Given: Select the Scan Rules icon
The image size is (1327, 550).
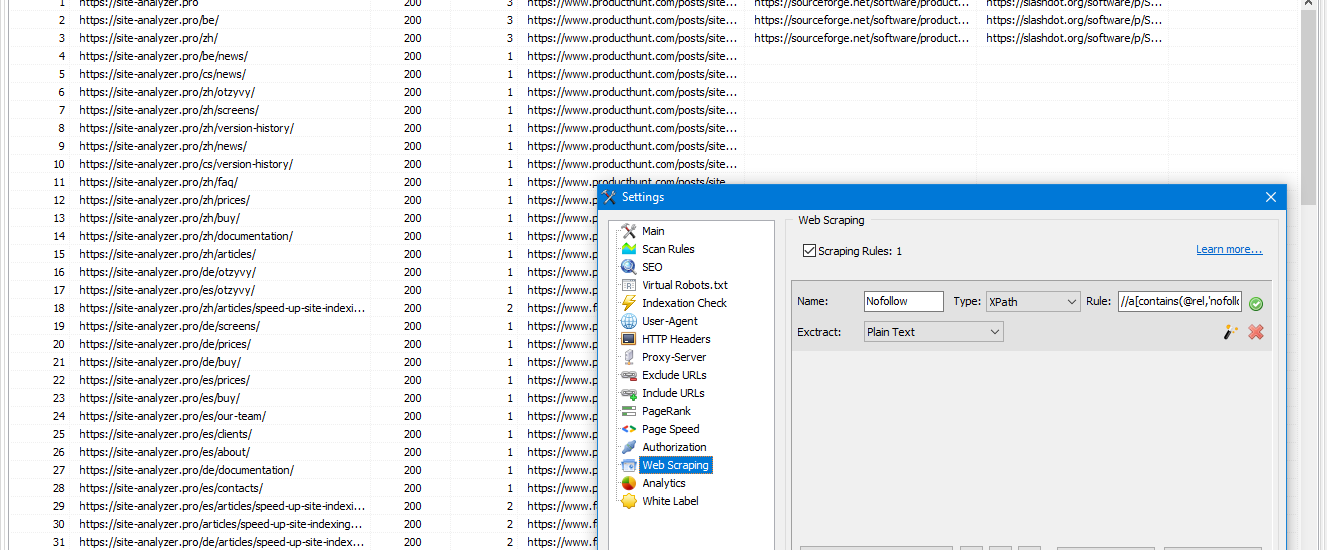Looking at the screenshot, I should [628, 249].
